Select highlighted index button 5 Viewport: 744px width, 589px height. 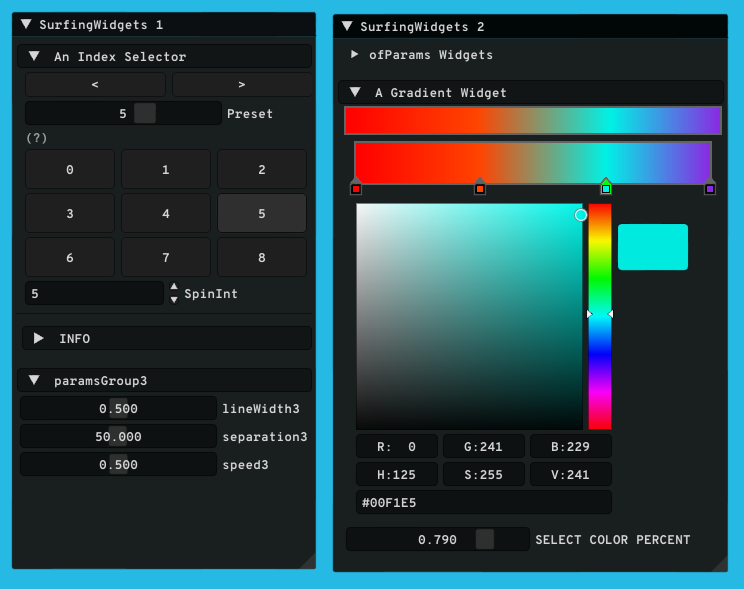262,213
